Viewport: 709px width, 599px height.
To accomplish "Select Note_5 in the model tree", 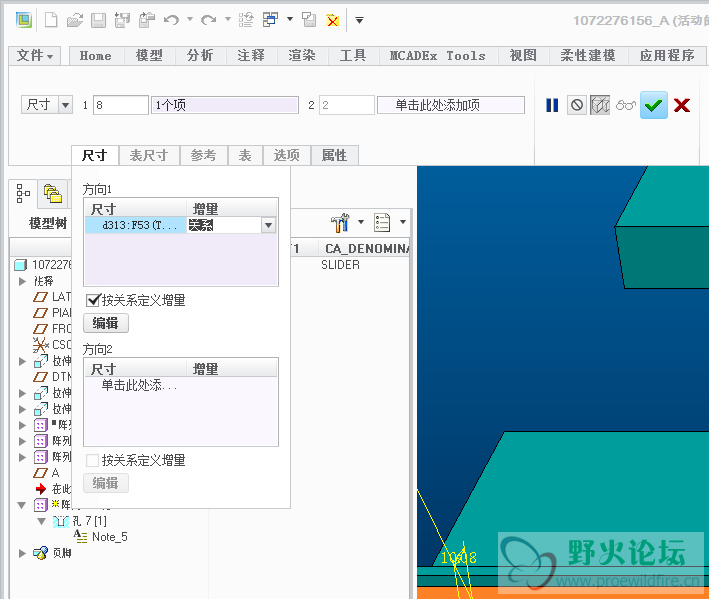I will (x=110, y=537).
